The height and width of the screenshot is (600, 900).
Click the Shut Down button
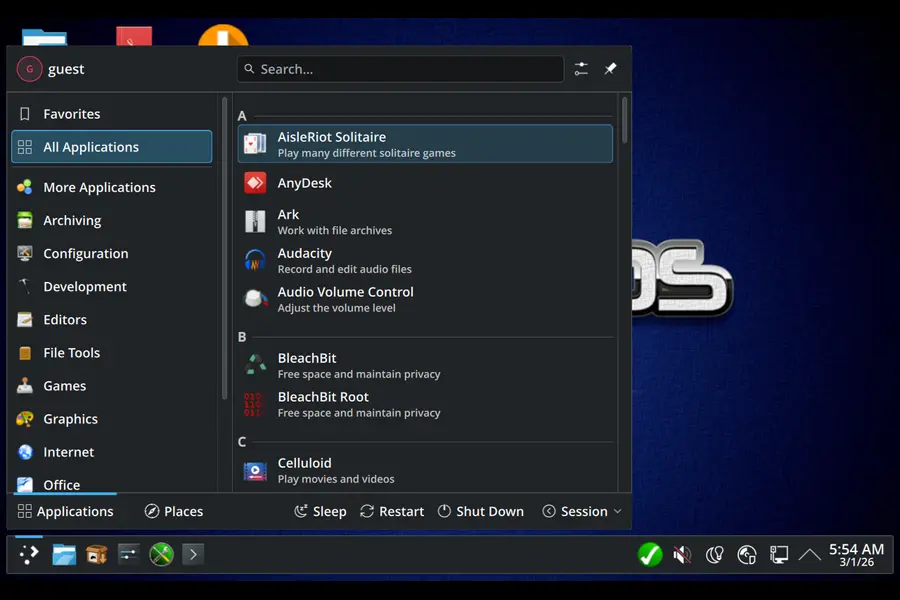[481, 511]
